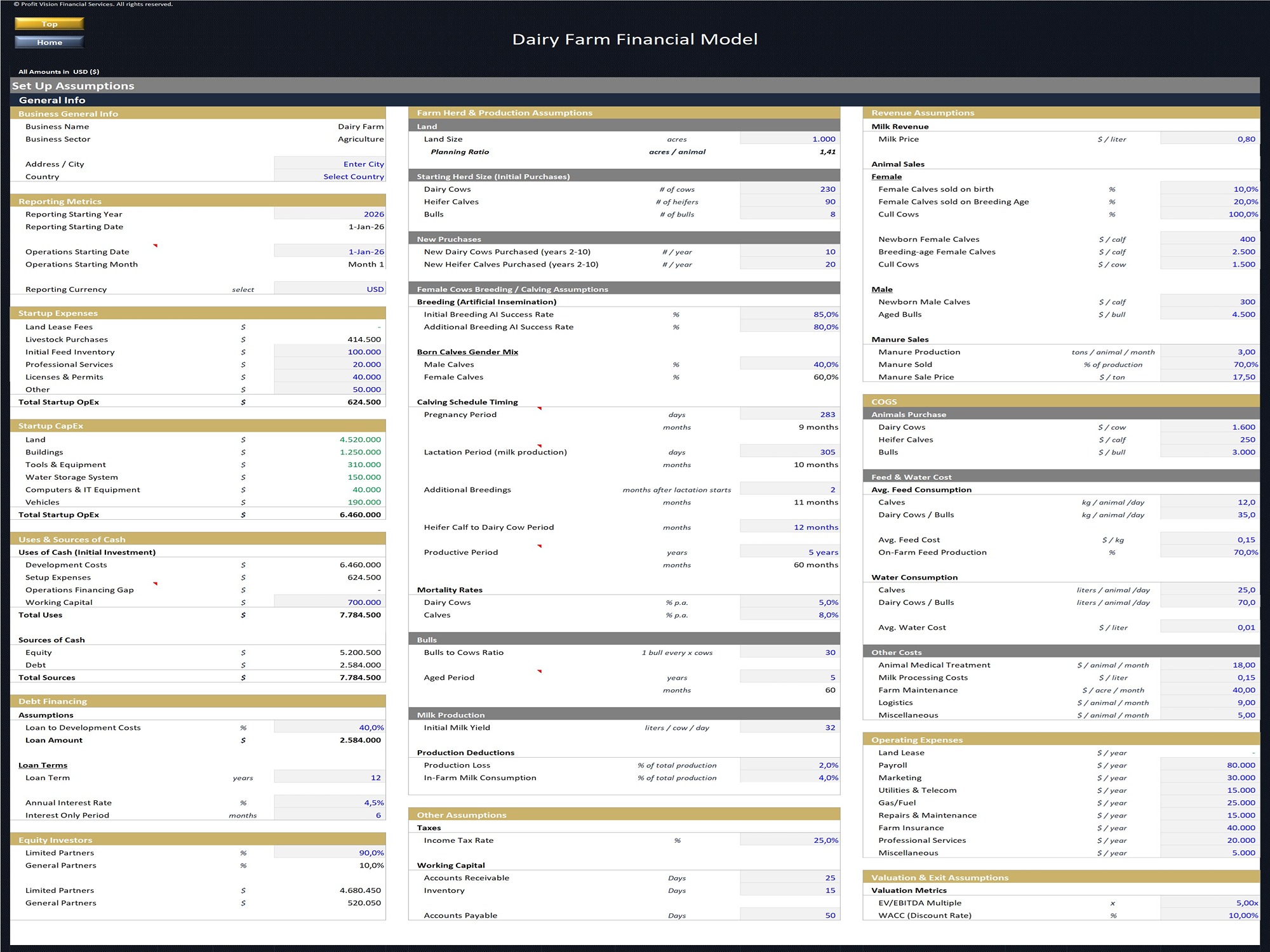Select the Milk Price value cell
The height and width of the screenshot is (952, 1270).
click(1208, 139)
